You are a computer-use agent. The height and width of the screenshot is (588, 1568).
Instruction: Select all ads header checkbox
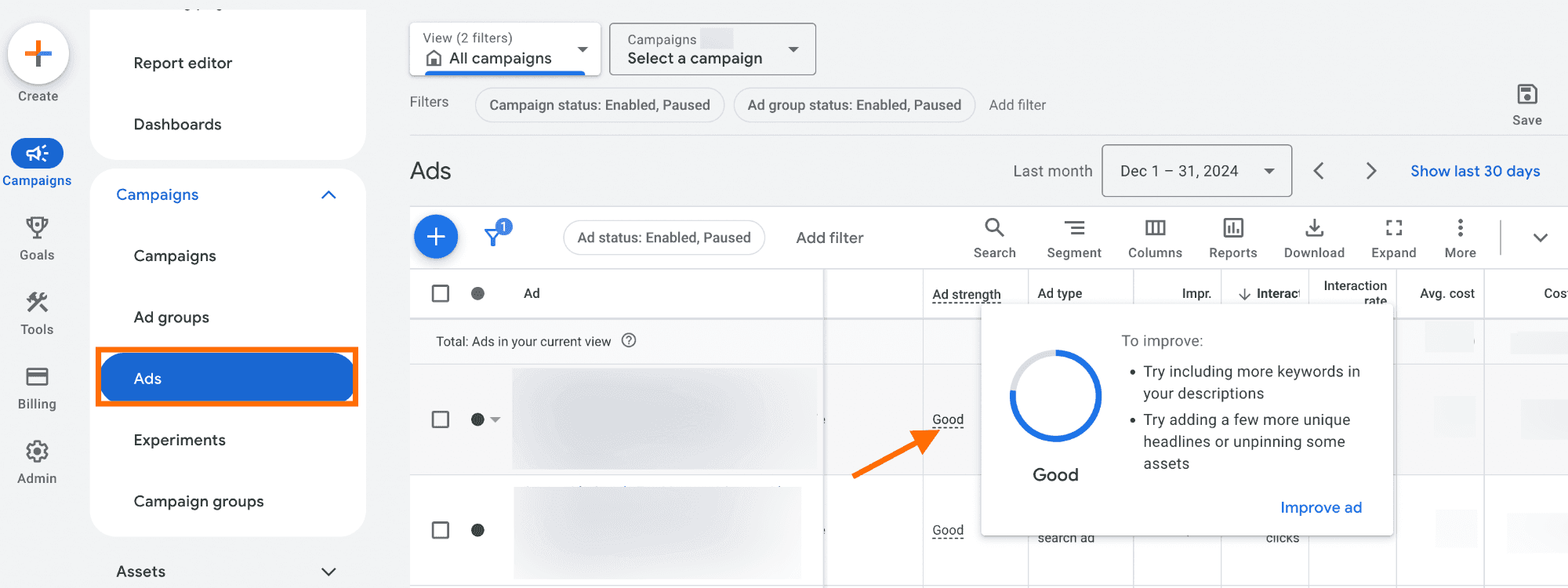coord(441,293)
